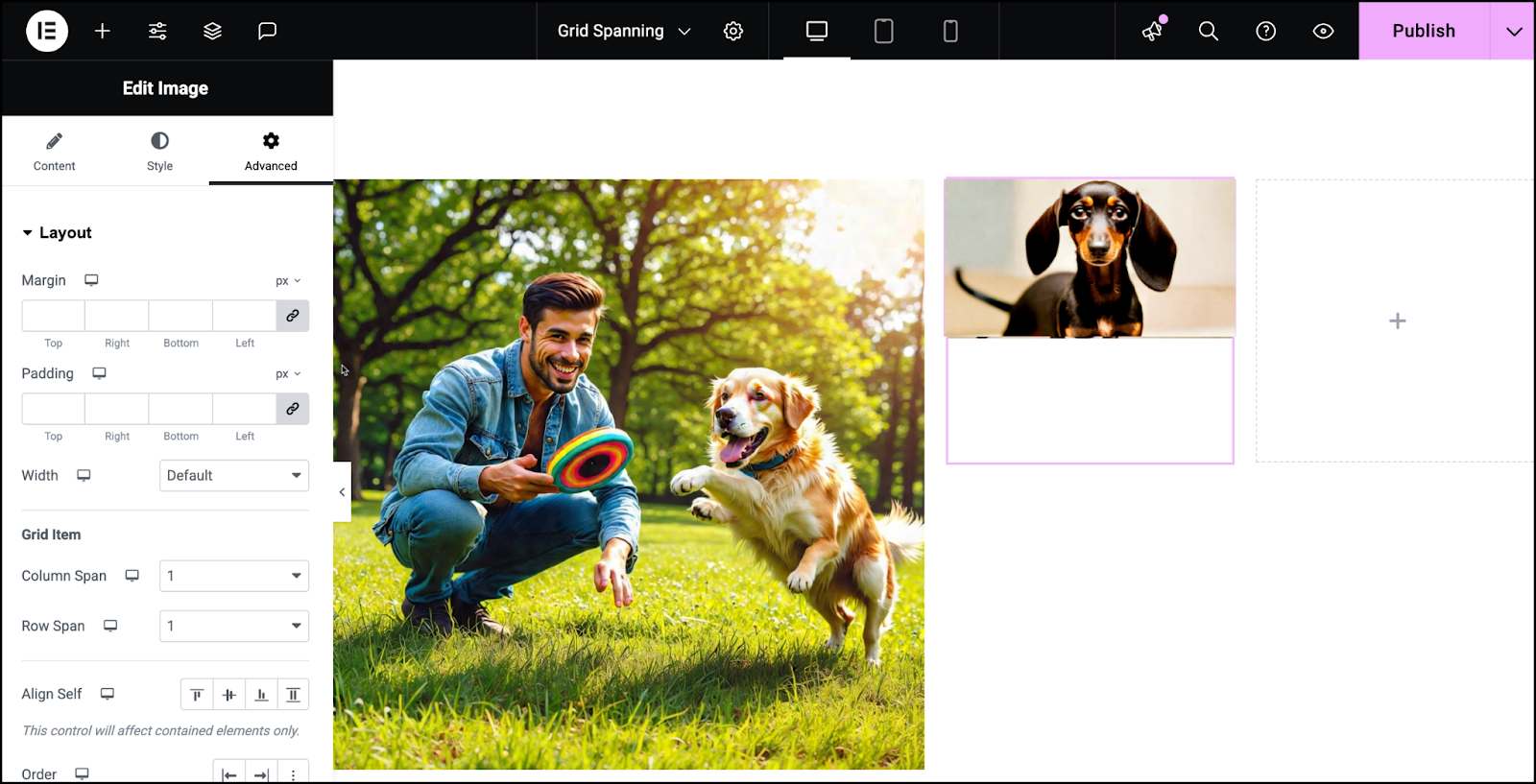Switch to mobile device view
Image resolution: width=1536 pixels, height=784 pixels.
[950, 31]
